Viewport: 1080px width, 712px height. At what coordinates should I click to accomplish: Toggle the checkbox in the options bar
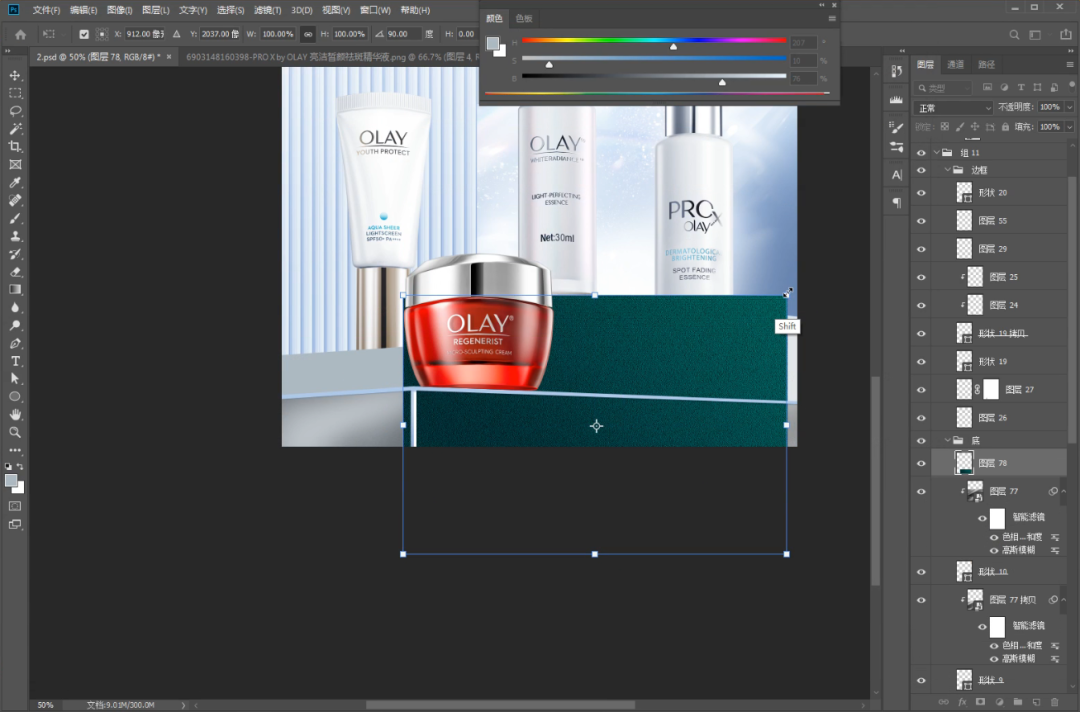[x=84, y=34]
